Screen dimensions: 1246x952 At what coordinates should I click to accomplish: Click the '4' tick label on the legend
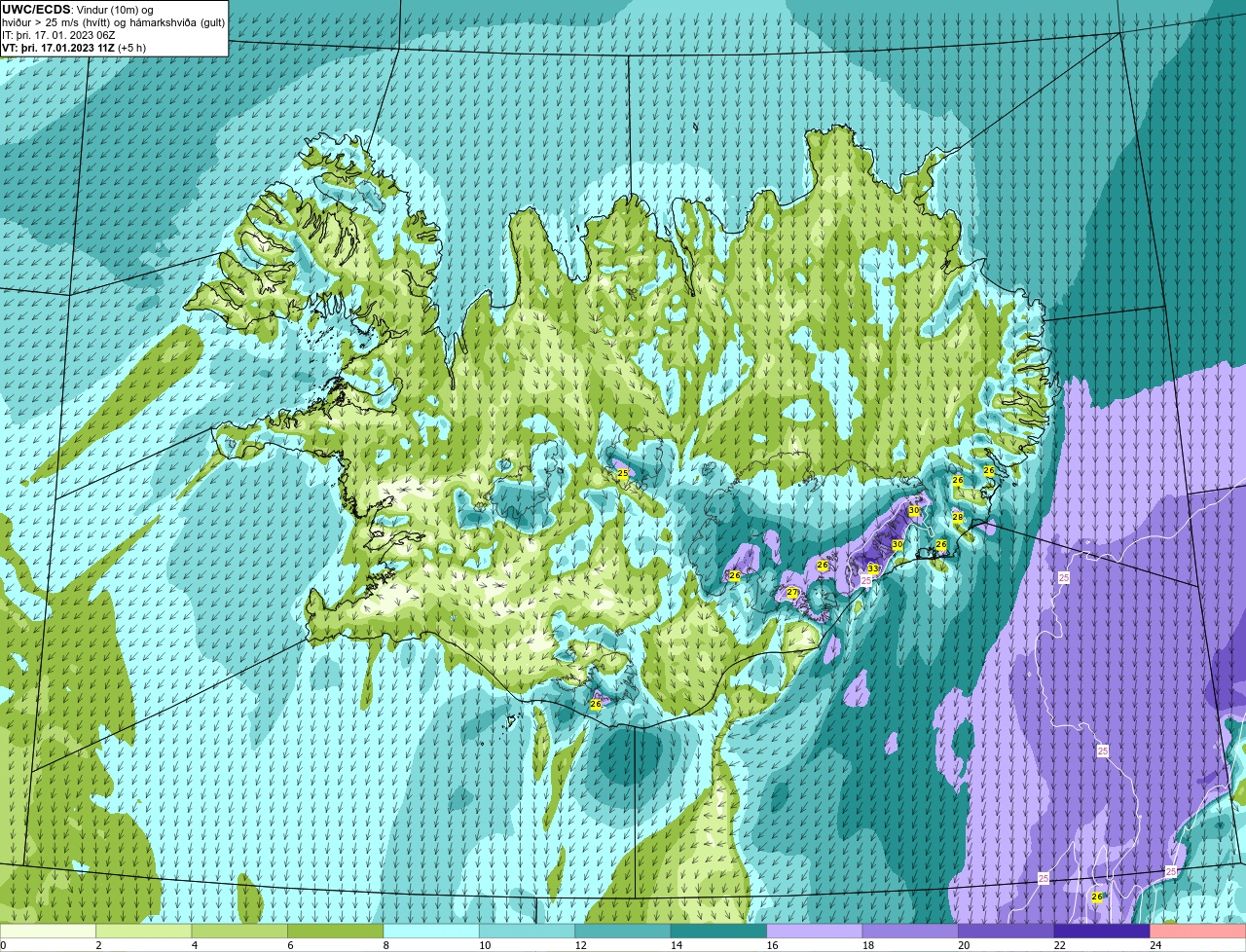194,945
